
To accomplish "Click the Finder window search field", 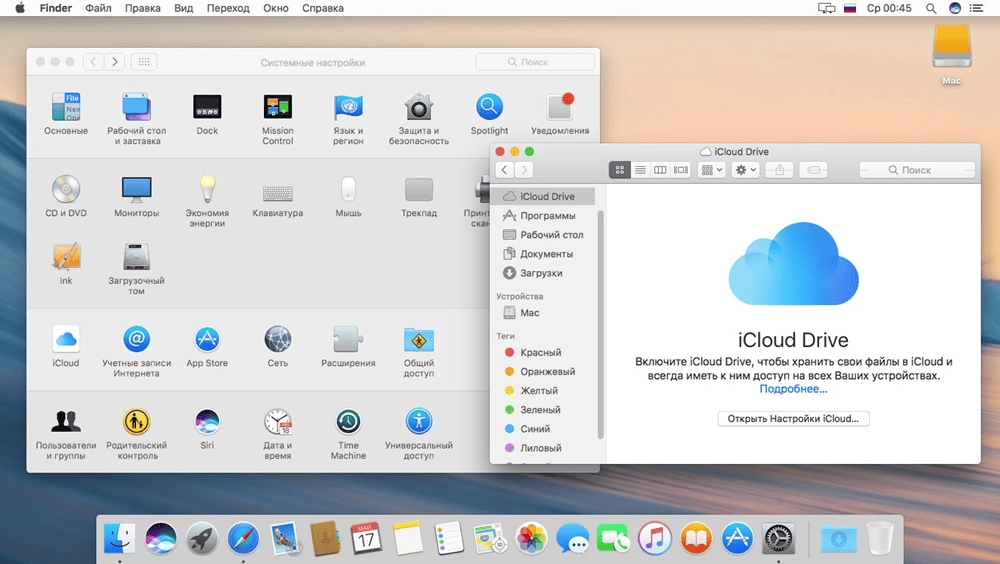I will click(x=917, y=170).
